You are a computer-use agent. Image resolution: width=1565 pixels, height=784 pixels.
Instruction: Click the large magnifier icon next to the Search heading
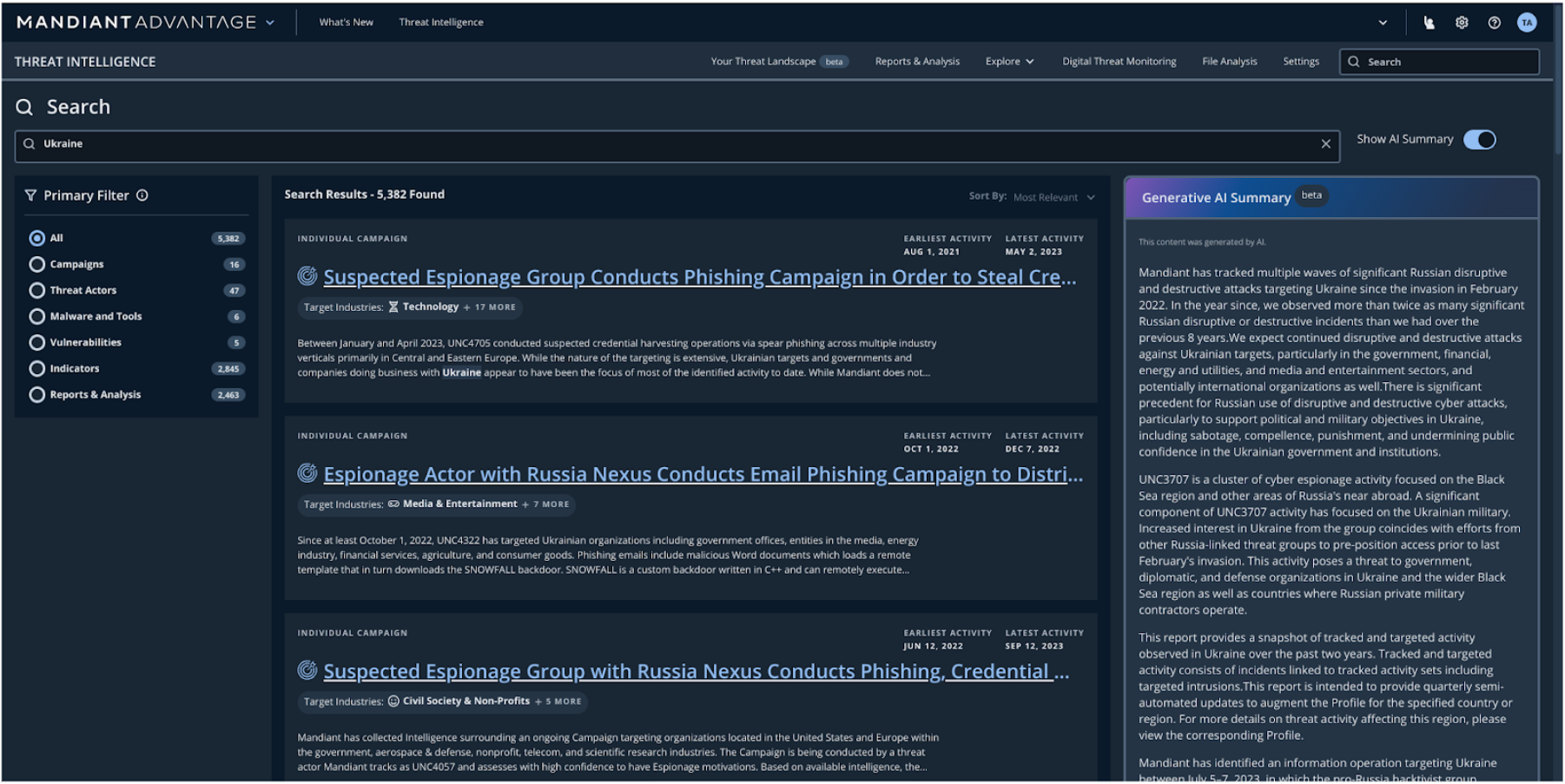tap(25, 107)
